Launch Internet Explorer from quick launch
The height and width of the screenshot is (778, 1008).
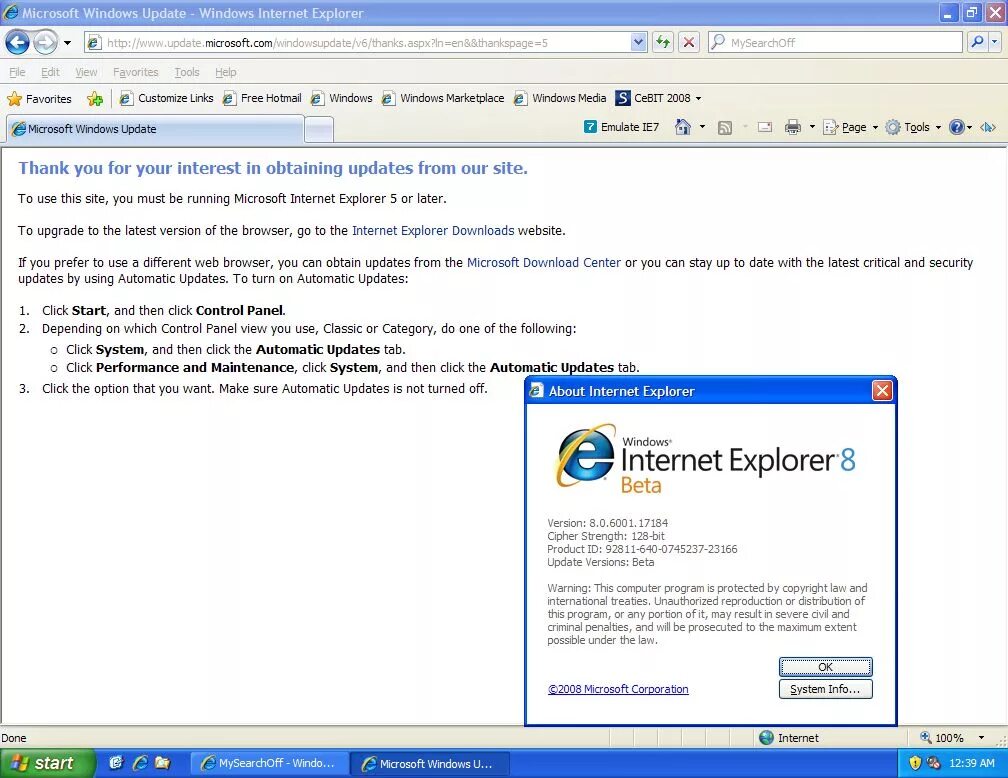140,763
